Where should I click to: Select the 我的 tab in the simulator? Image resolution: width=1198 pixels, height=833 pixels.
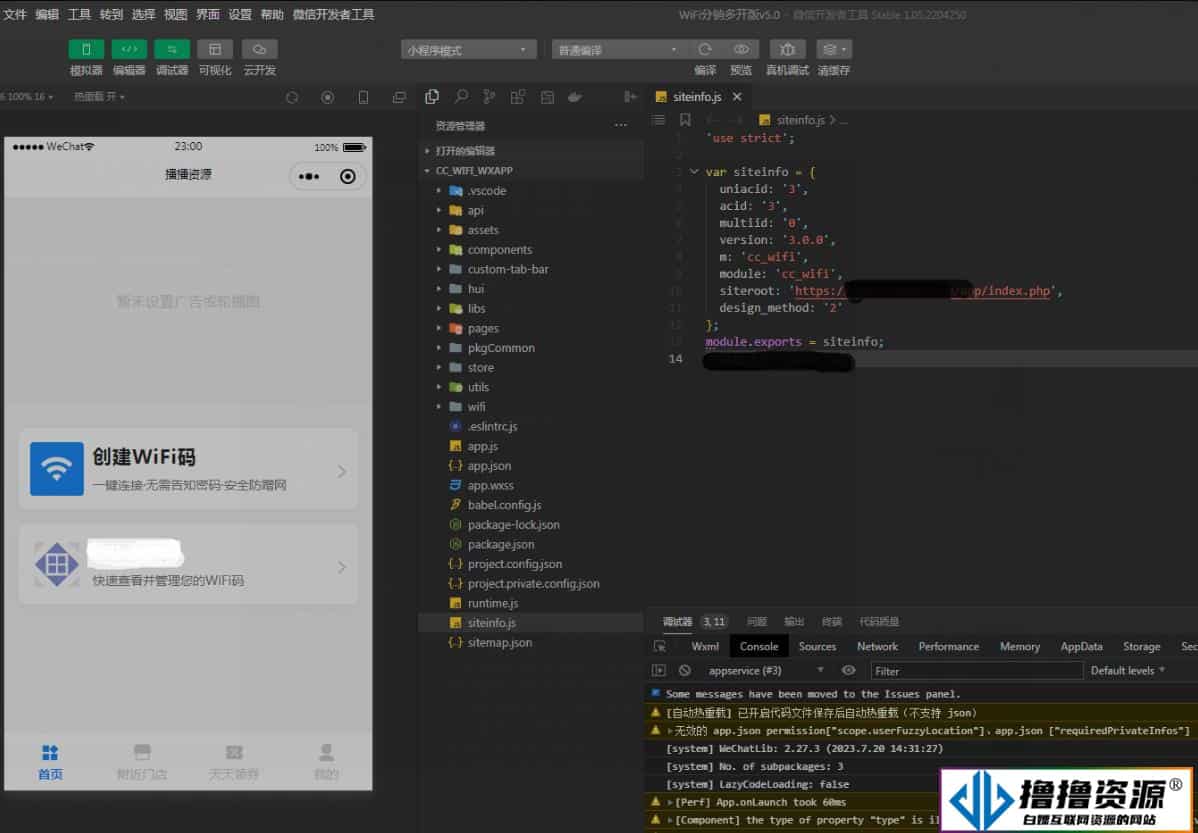point(326,762)
